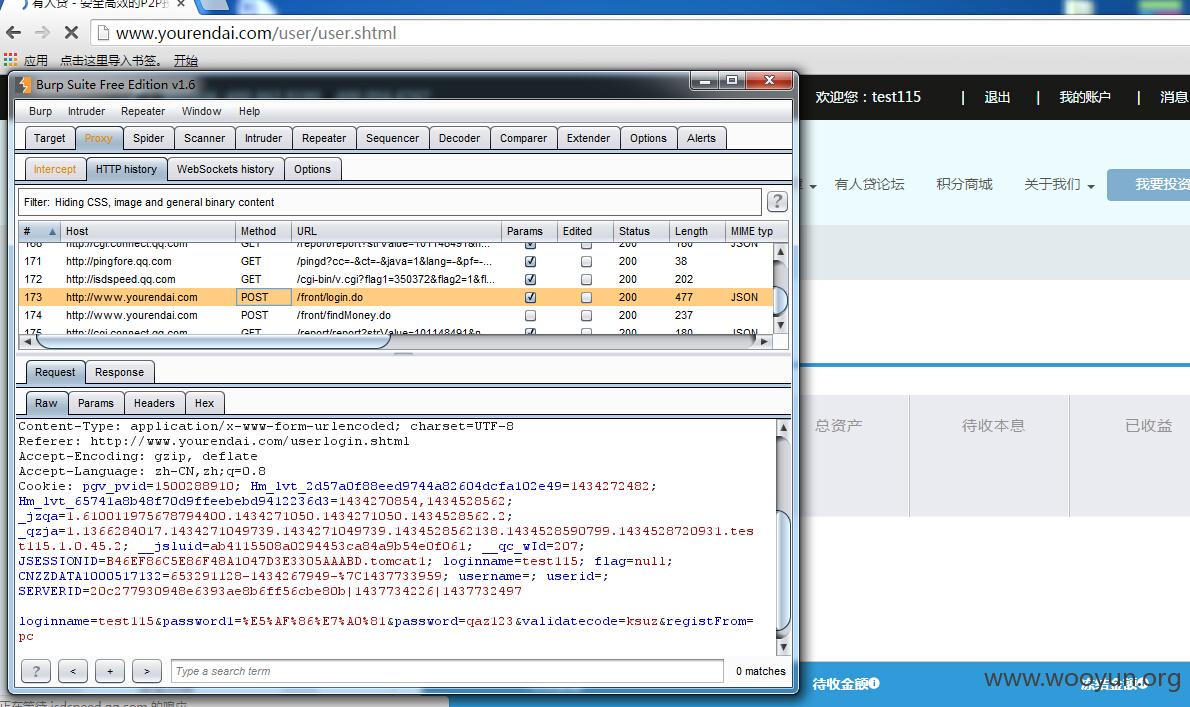Image resolution: width=1190 pixels, height=707 pixels.
Task: Select row 171 pingfore.qq.com
Action: (x=395, y=261)
